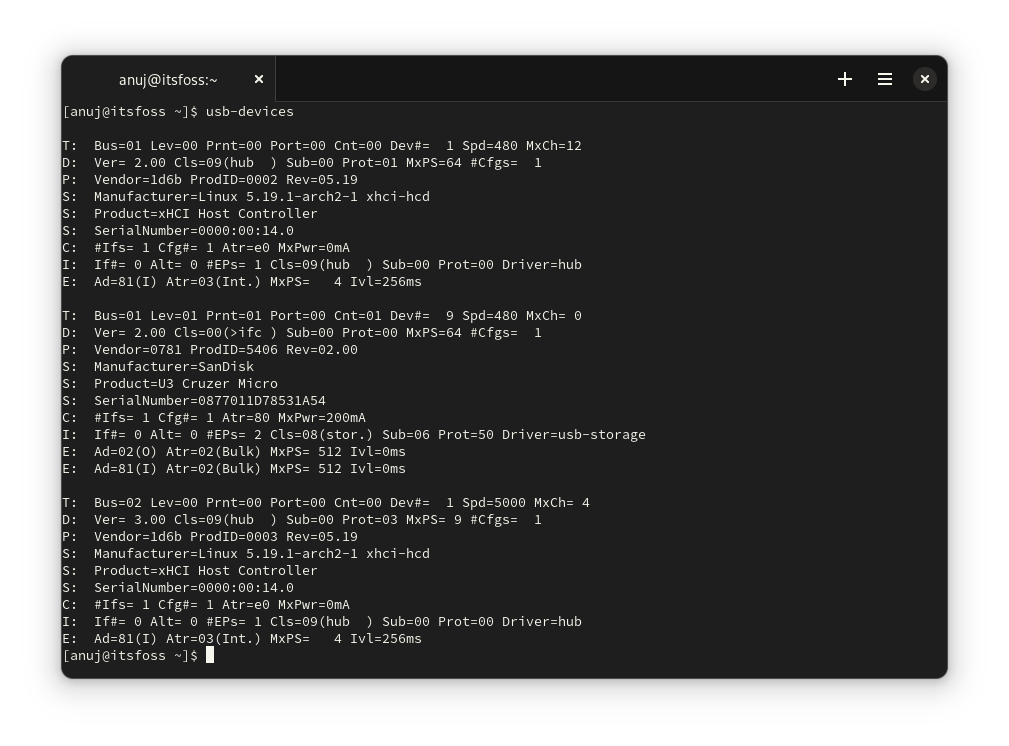1009x746 pixels.
Task: Open the terminal hamburger menu
Action: (884, 79)
